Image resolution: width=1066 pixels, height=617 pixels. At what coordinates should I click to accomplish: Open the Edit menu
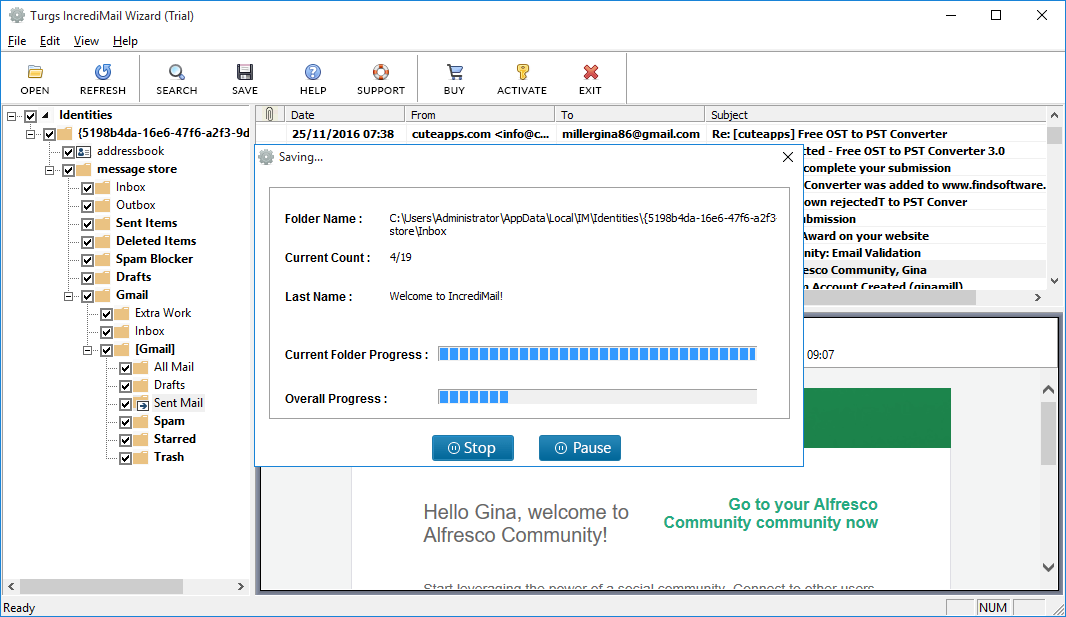(x=50, y=41)
